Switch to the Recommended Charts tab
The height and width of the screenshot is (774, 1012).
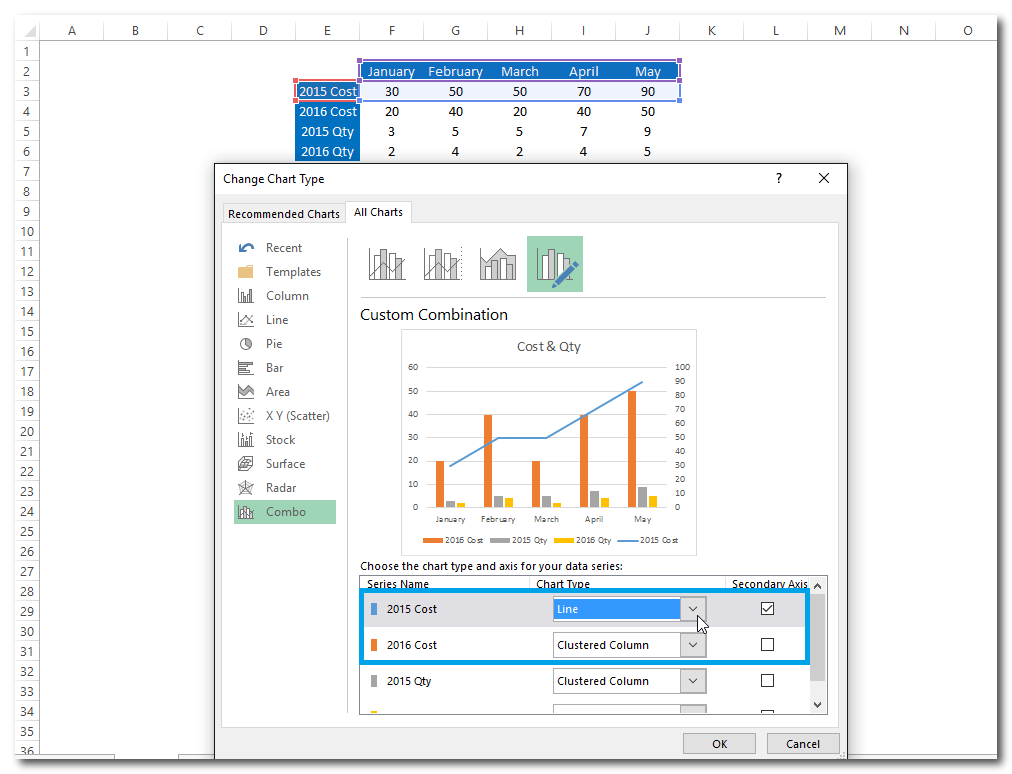point(283,214)
